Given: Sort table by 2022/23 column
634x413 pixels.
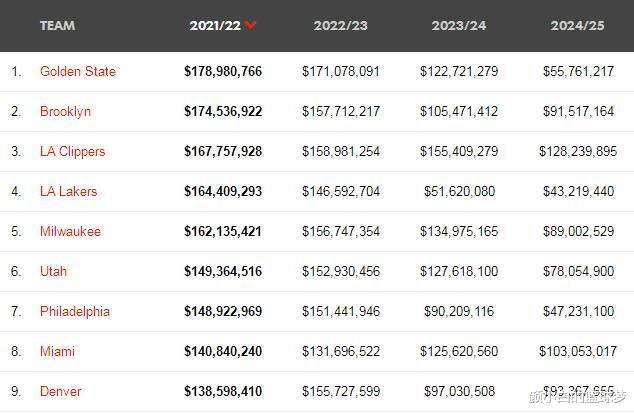Looking at the screenshot, I should [x=340, y=25].
